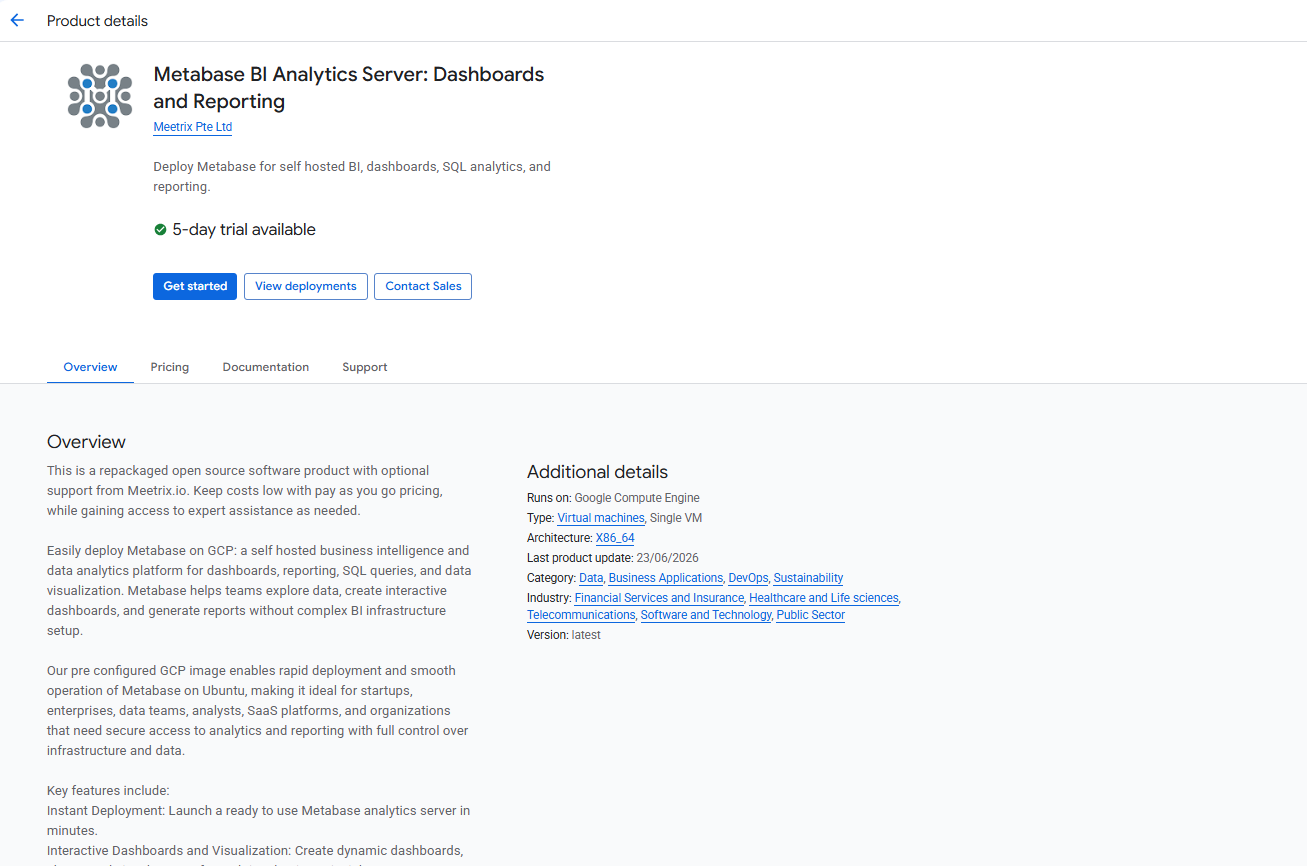1307x866 pixels.
Task: Switch to the Pricing tab
Action: coord(170,367)
